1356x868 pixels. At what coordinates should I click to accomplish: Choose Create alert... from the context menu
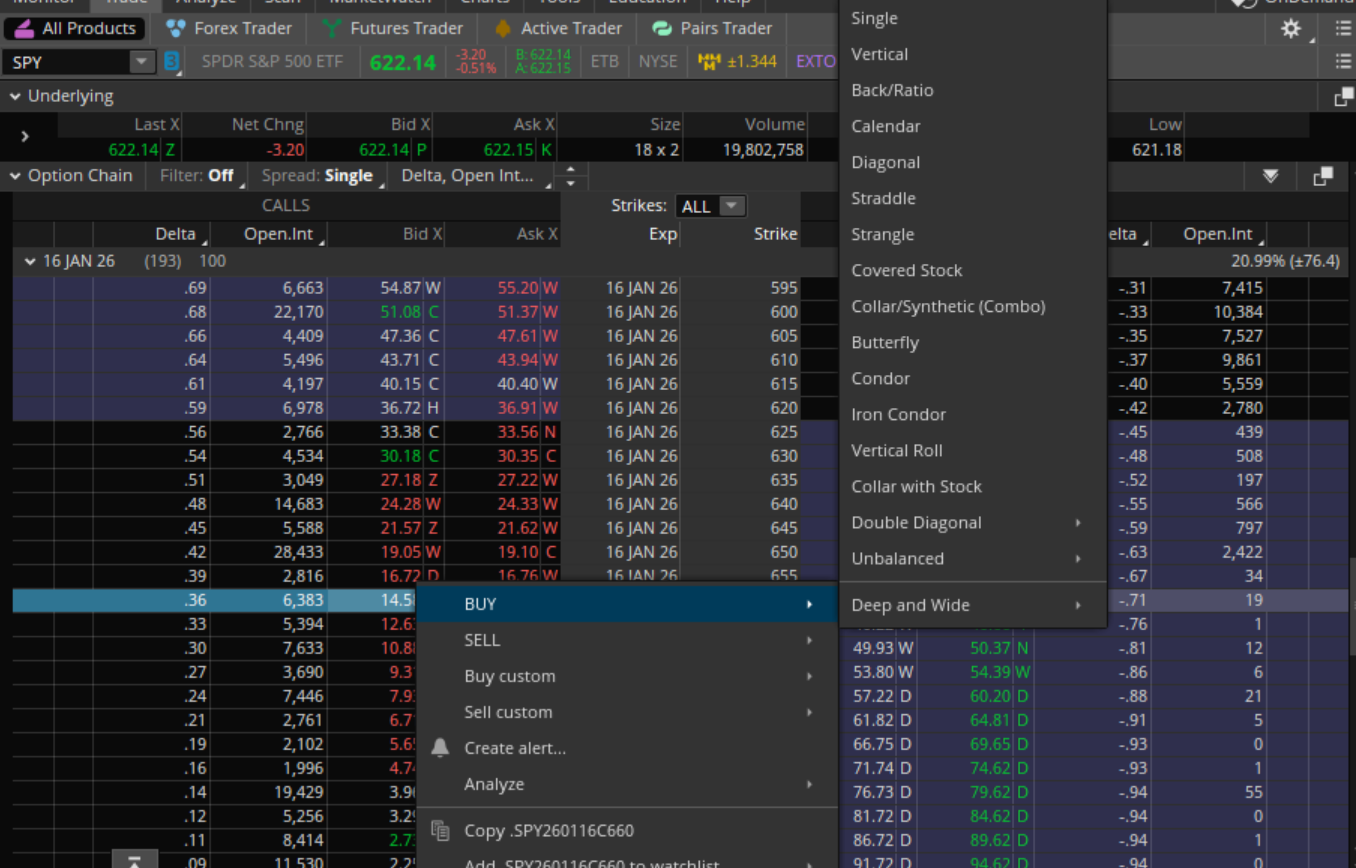tap(627, 748)
